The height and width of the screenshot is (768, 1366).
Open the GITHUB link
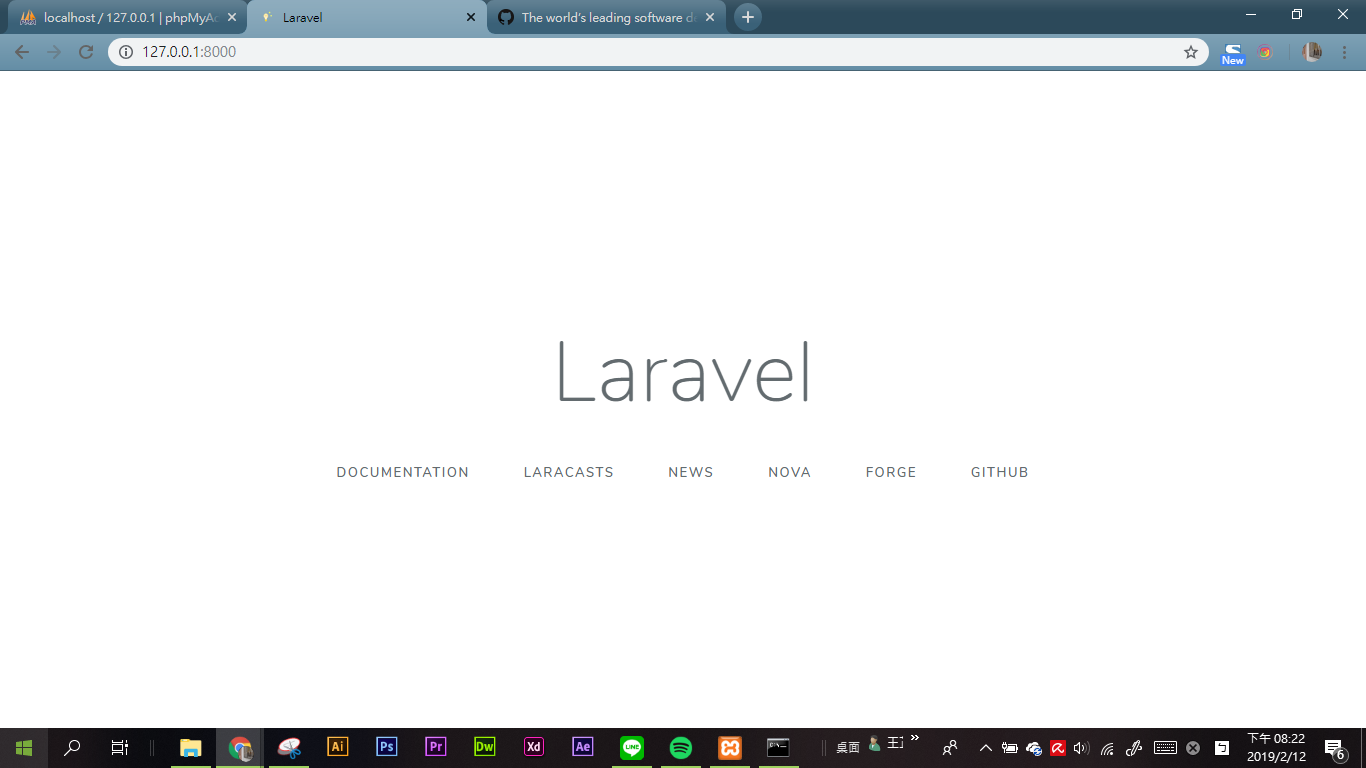click(x=999, y=472)
